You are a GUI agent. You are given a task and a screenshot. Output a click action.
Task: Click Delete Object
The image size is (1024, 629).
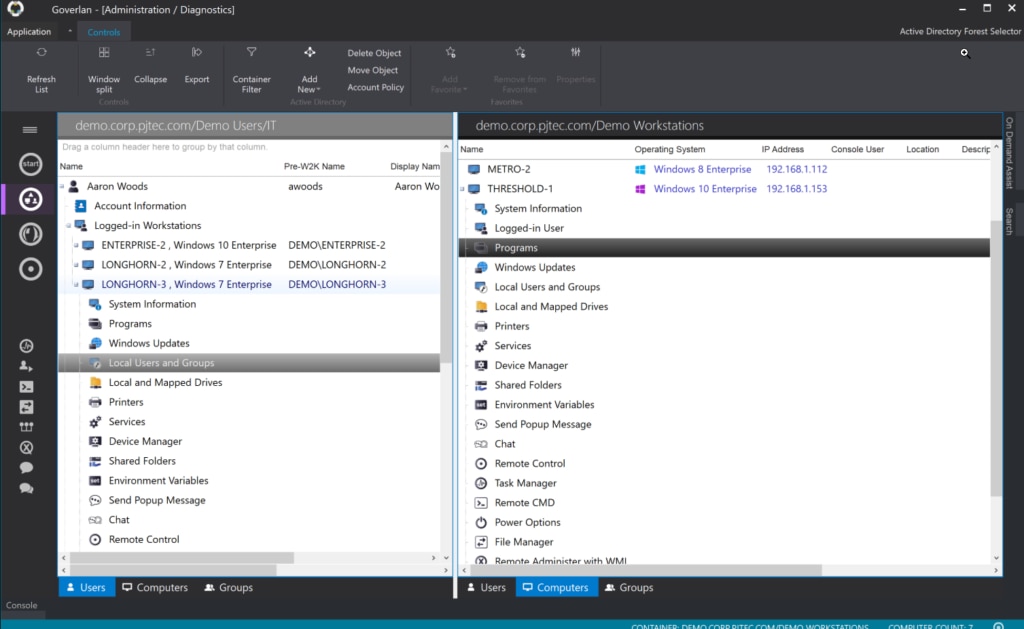point(374,53)
